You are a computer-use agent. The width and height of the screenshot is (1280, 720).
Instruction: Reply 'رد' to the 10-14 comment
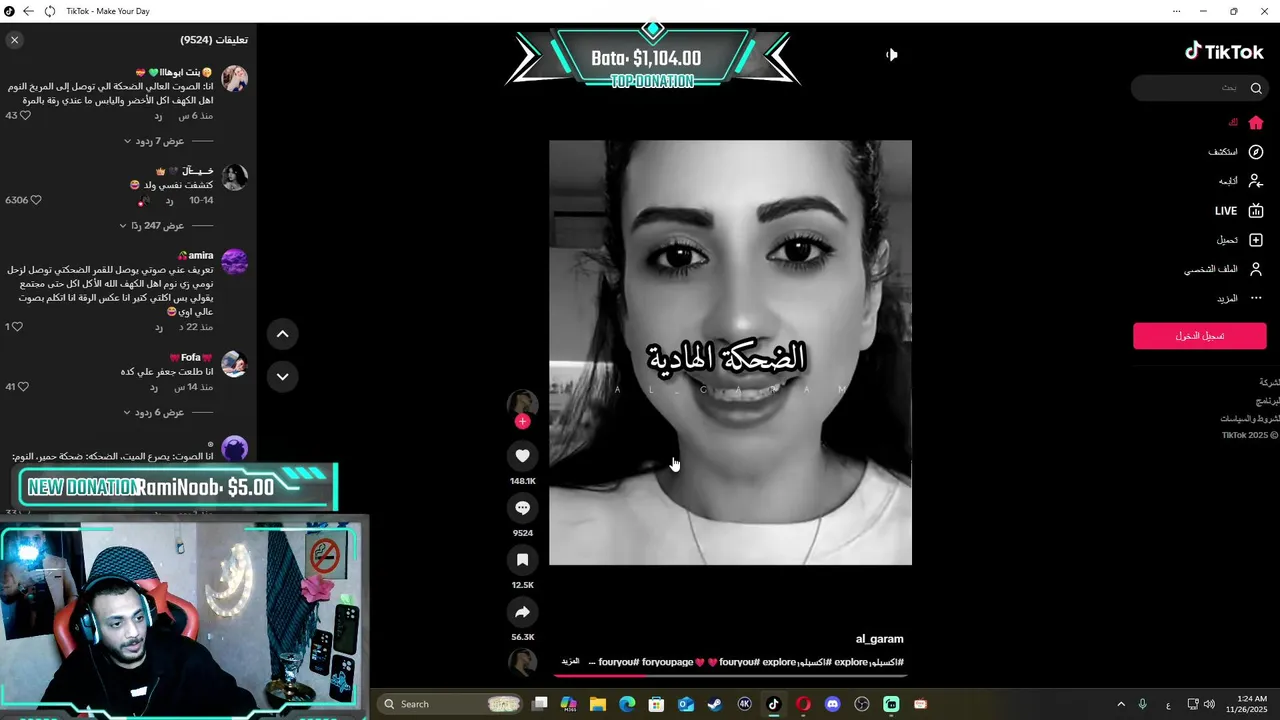(170, 200)
